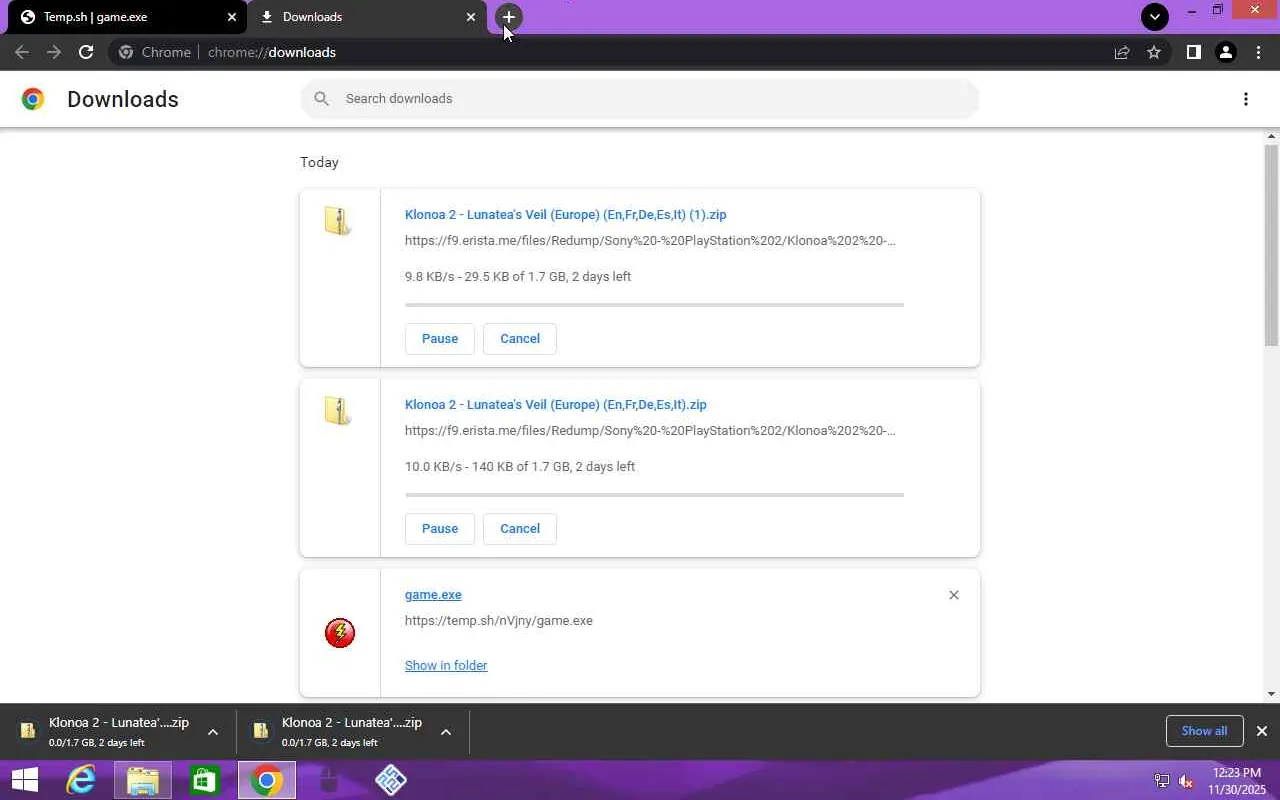1280x800 pixels.
Task: Open the Downloads page more actions menu
Action: [1246, 99]
